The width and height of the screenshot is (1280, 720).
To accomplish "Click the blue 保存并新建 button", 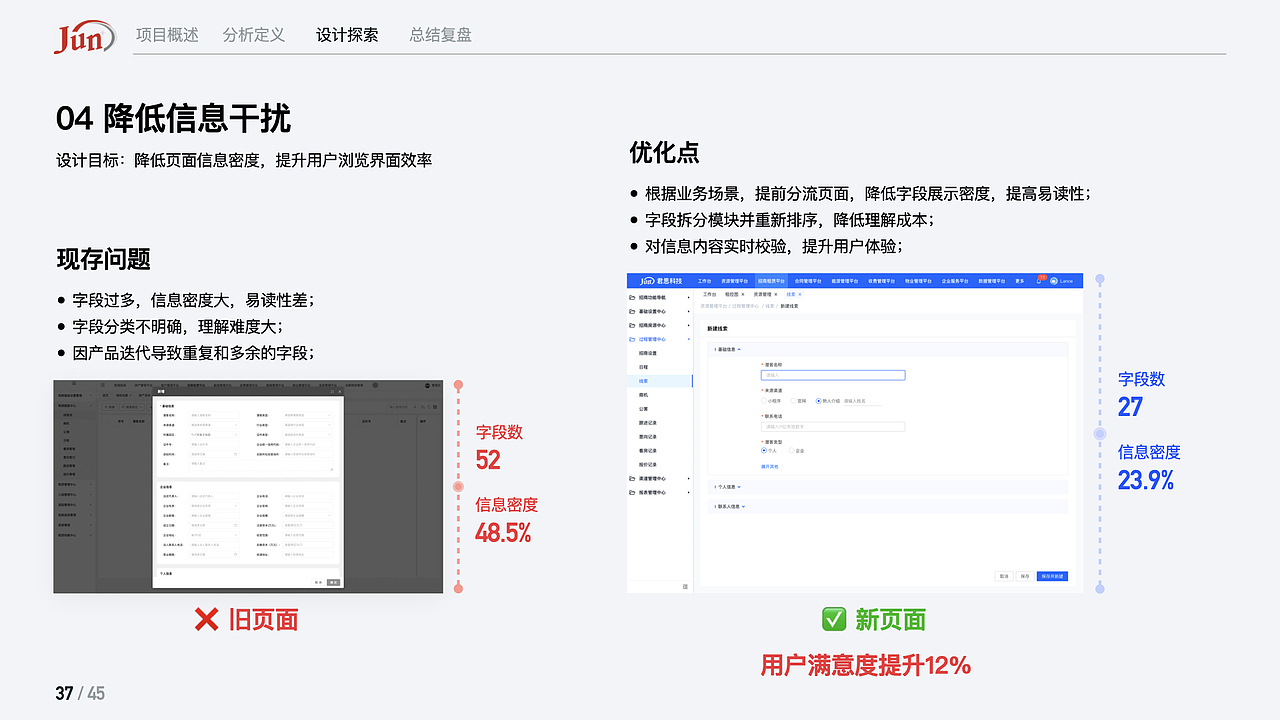I will click(x=1052, y=576).
